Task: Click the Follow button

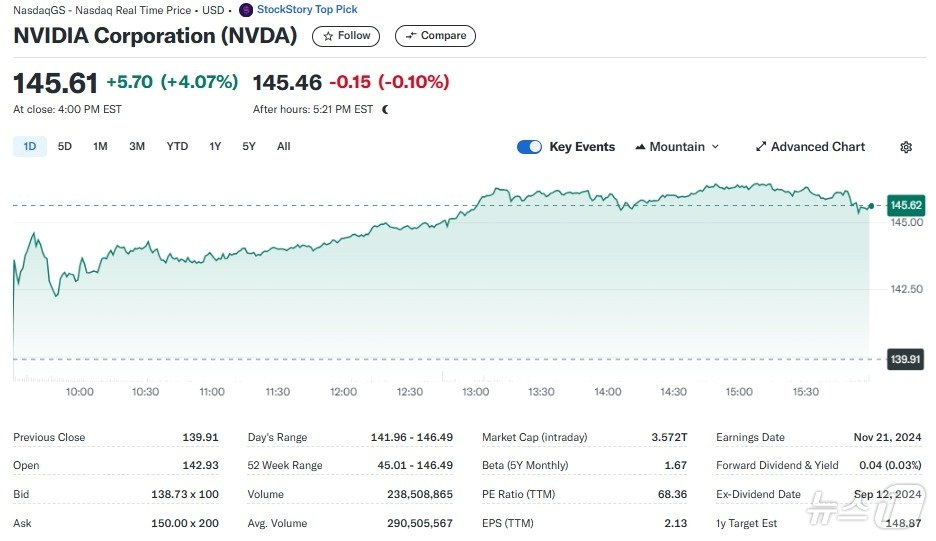Action: point(347,36)
